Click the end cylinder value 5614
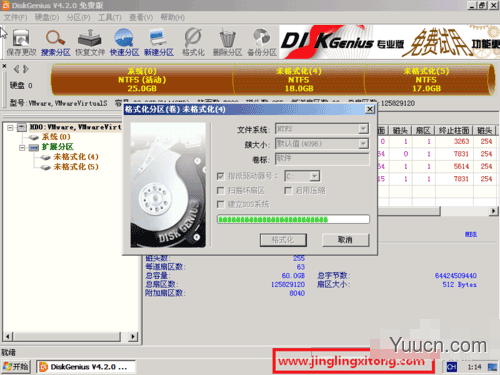Screen dimensions: 500x375 tap(461, 166)
